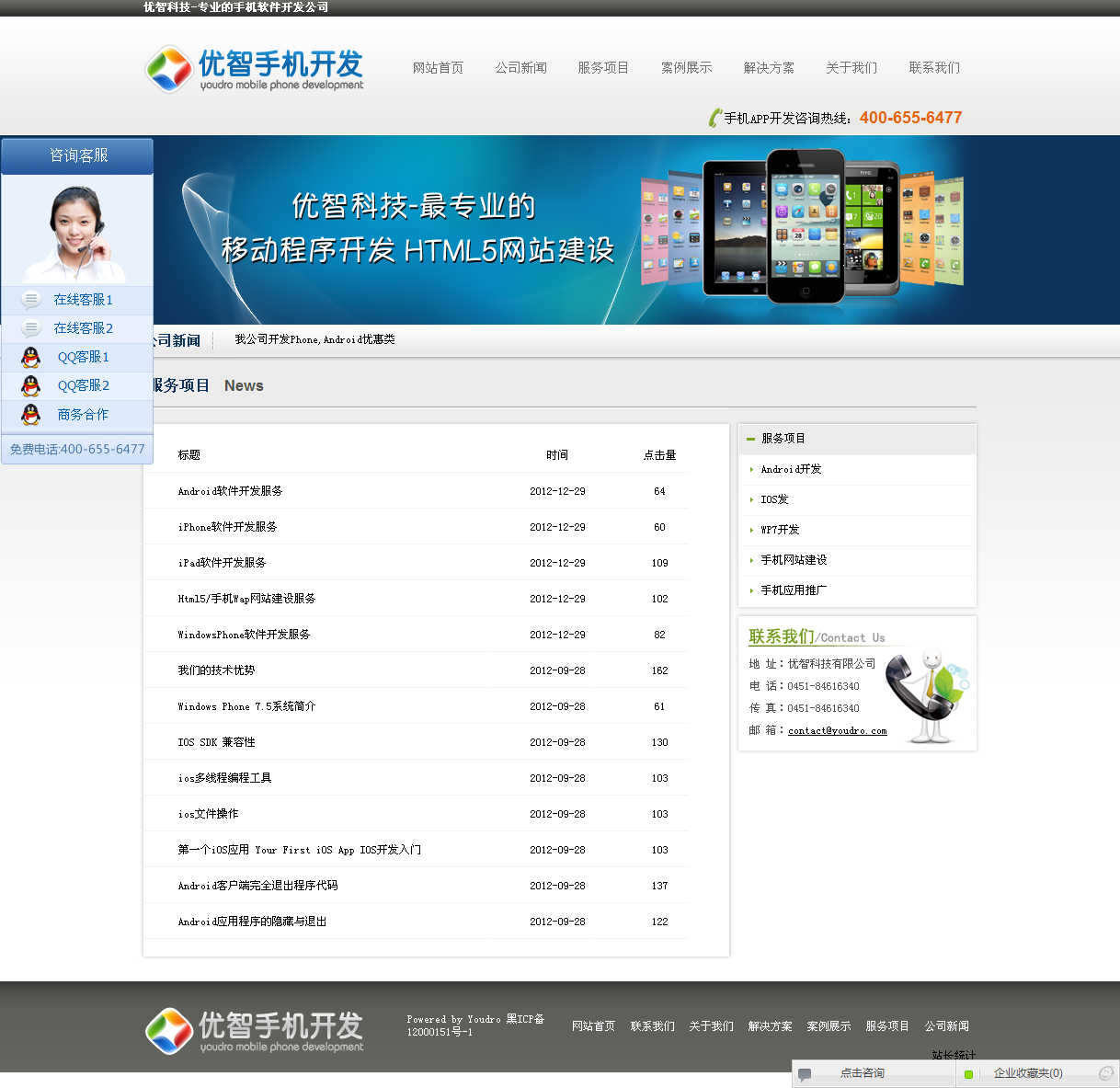1120x1088 pixels.
Task: Open the article iPad软件开发服务
Action: (222, 563)
